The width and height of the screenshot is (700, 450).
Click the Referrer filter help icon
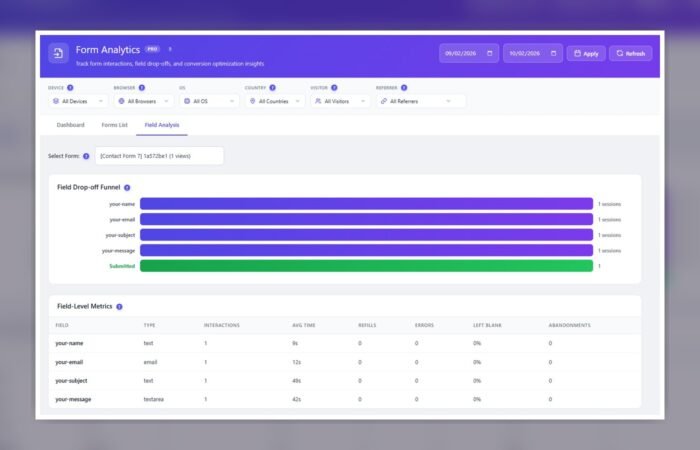(x=404, y=88)
